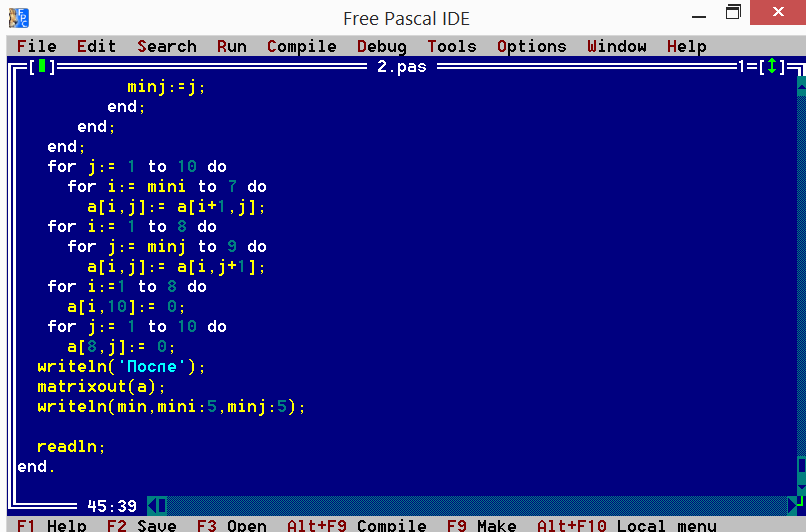806x532 pixels.
Task: Open the File menu
Action: pos(36,46)
